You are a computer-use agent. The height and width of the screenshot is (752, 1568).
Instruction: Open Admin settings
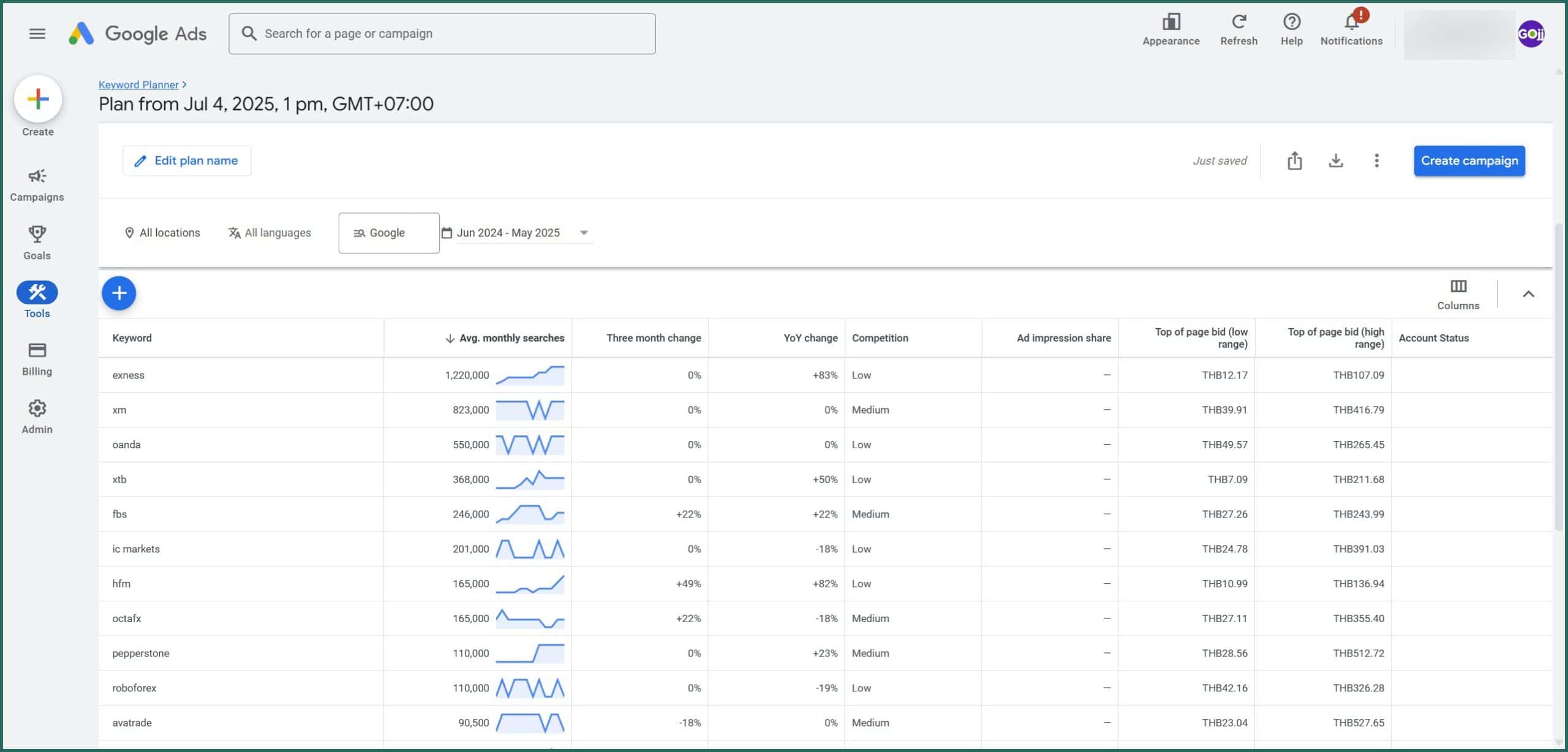pos(37,417)
